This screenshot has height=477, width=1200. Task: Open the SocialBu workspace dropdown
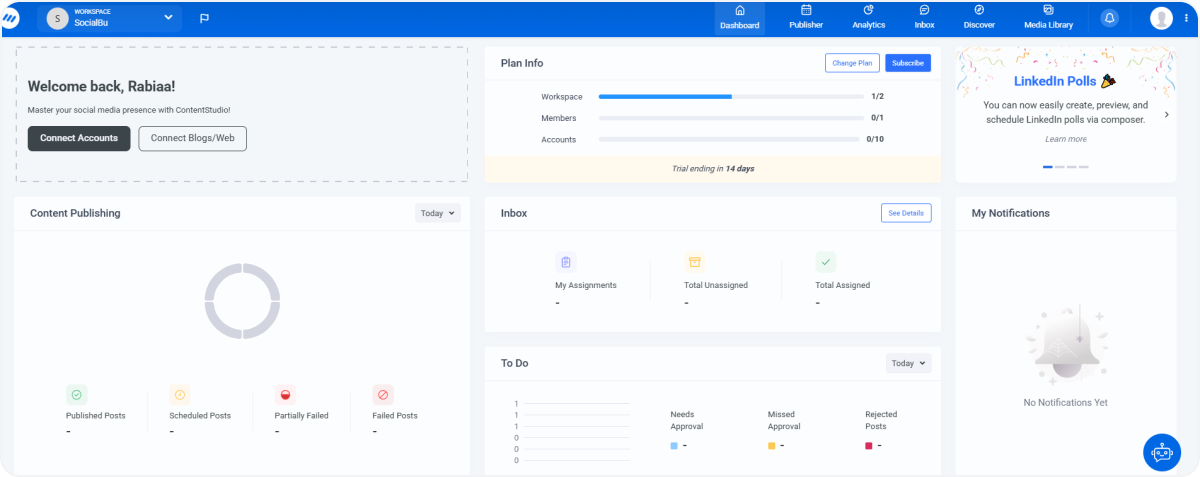point(110,18)
